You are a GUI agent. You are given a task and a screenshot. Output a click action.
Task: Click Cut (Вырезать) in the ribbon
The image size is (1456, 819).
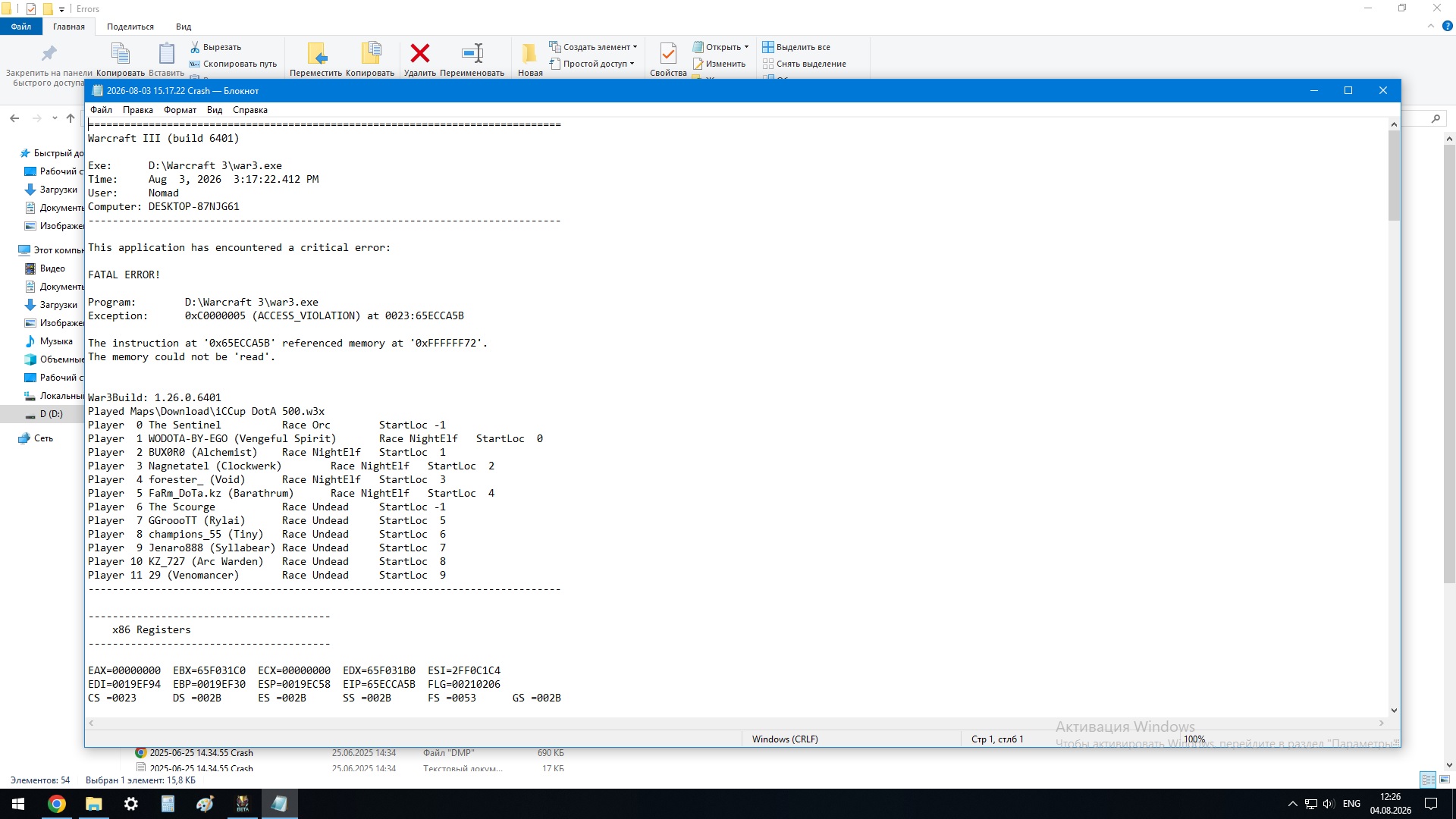click(215, 47)
